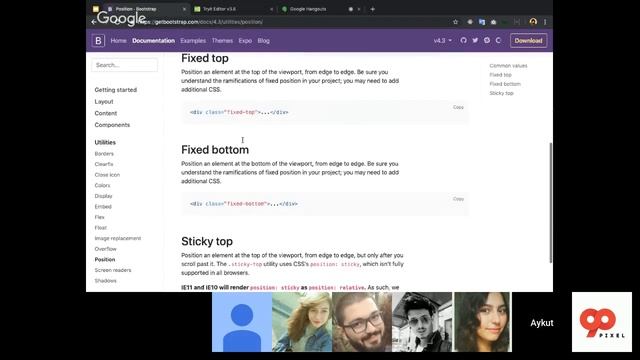Focus the docs Search field

[124, 65]
